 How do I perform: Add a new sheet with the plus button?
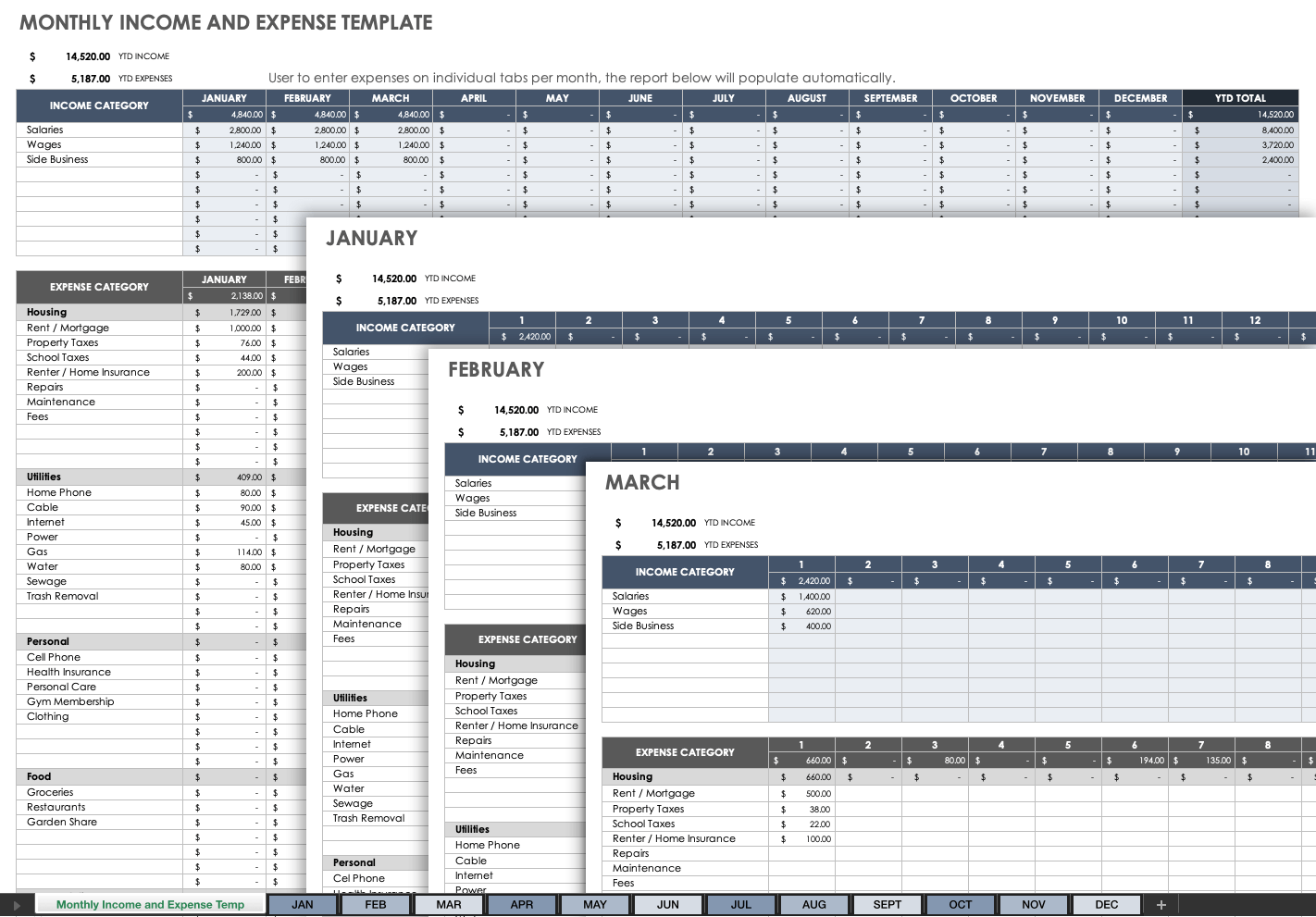point(1161,904)
